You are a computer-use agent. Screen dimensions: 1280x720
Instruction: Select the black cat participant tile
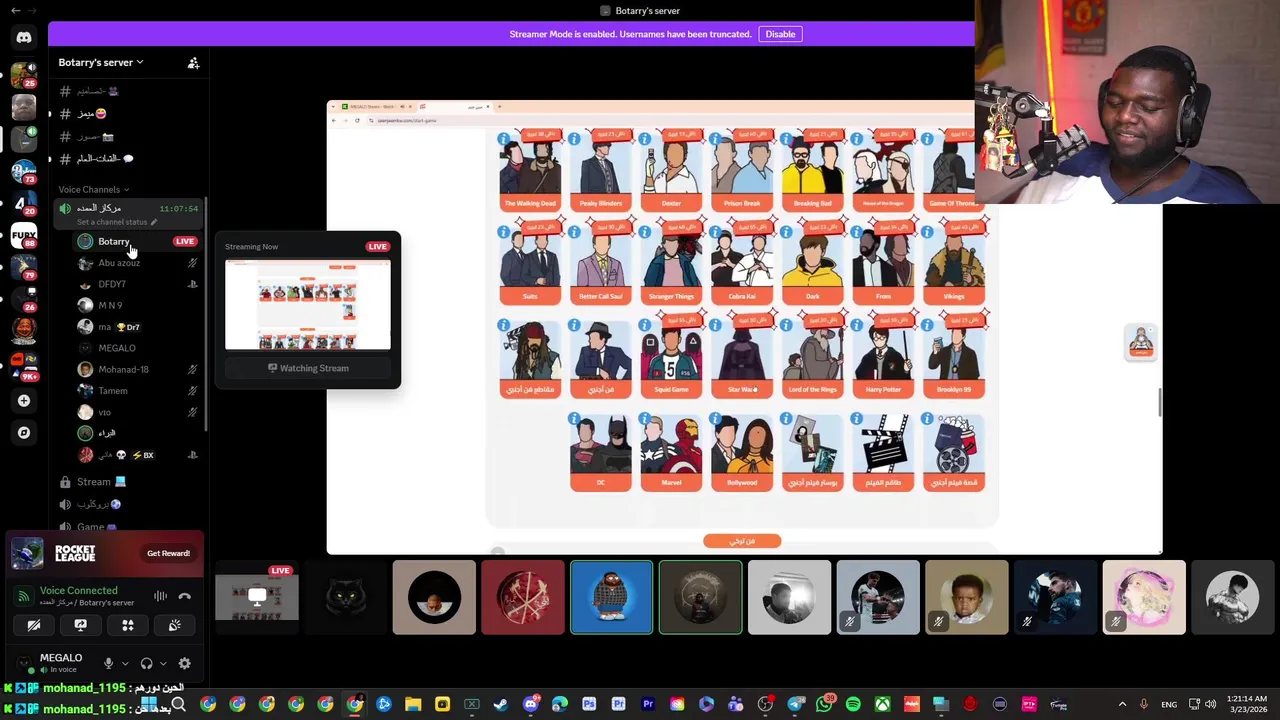click(x=345, y=598)
